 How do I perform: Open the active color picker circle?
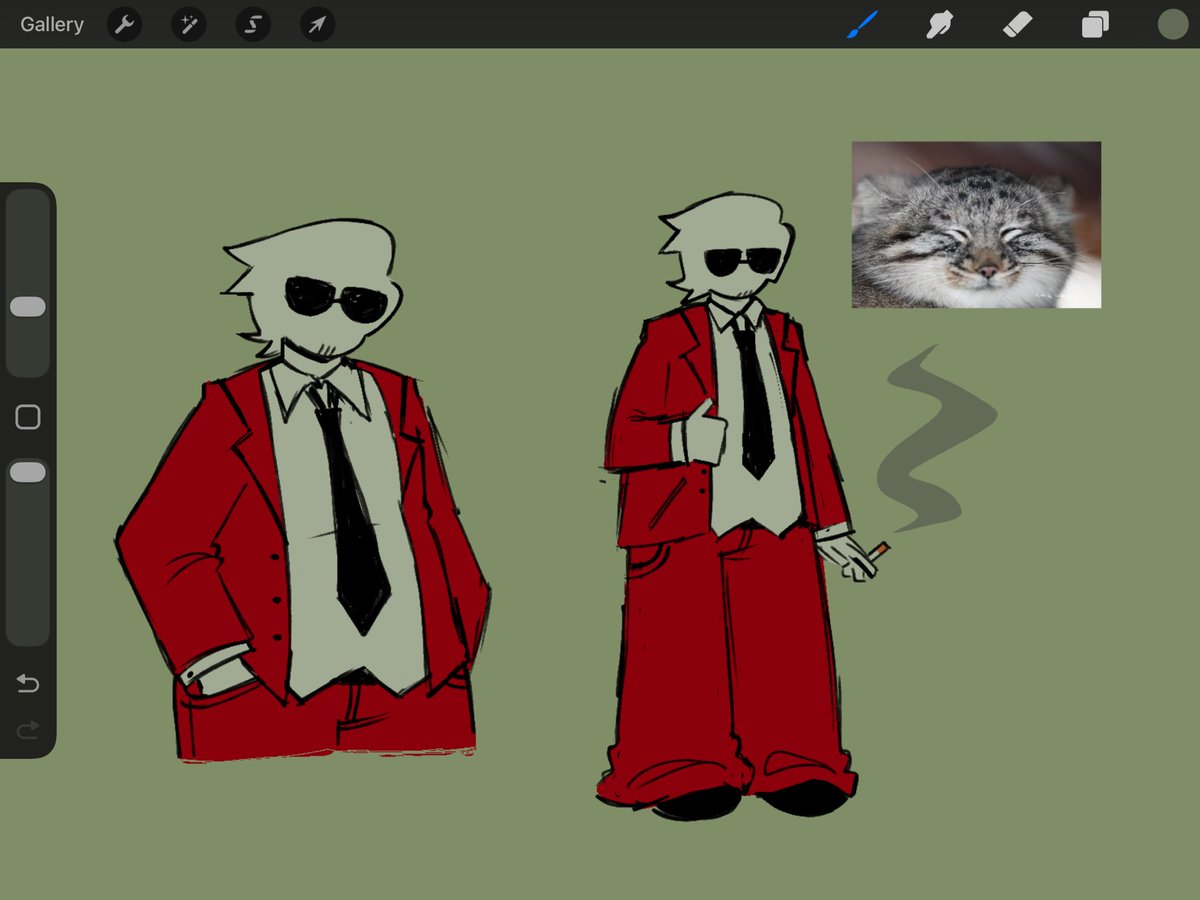tap(1172, 24)
